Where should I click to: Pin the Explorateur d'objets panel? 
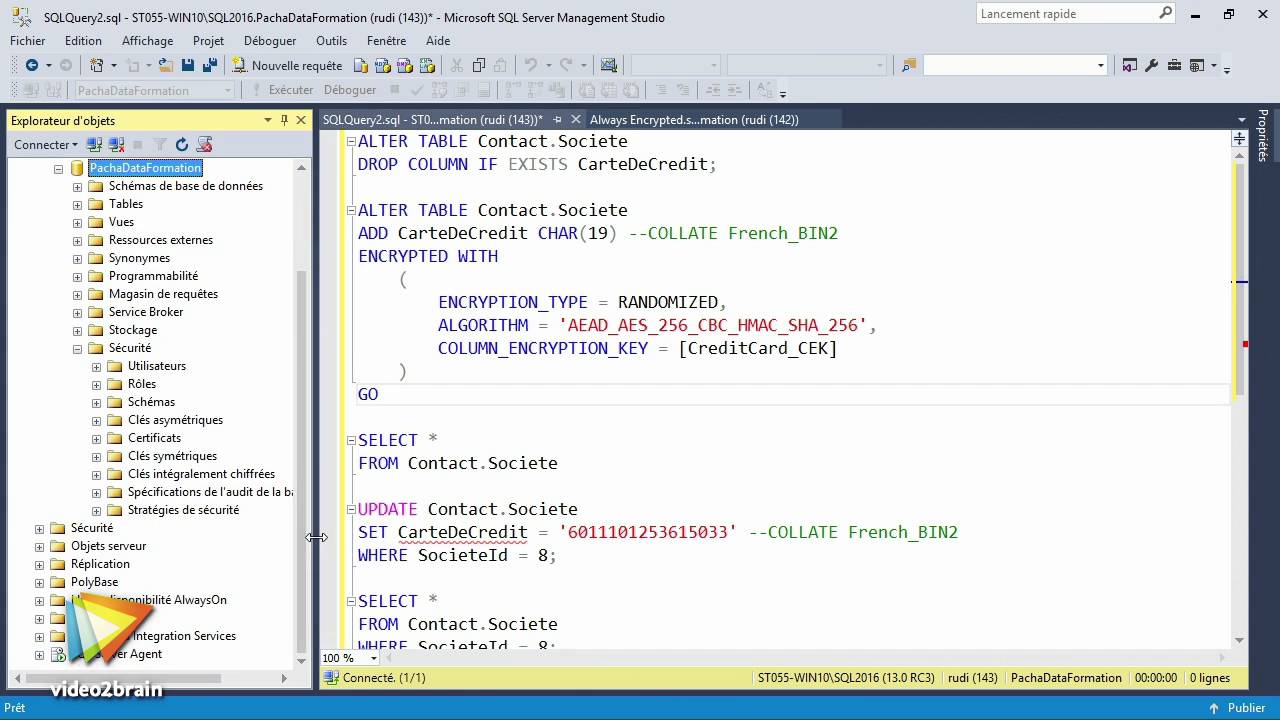click(x=284, y=120)
